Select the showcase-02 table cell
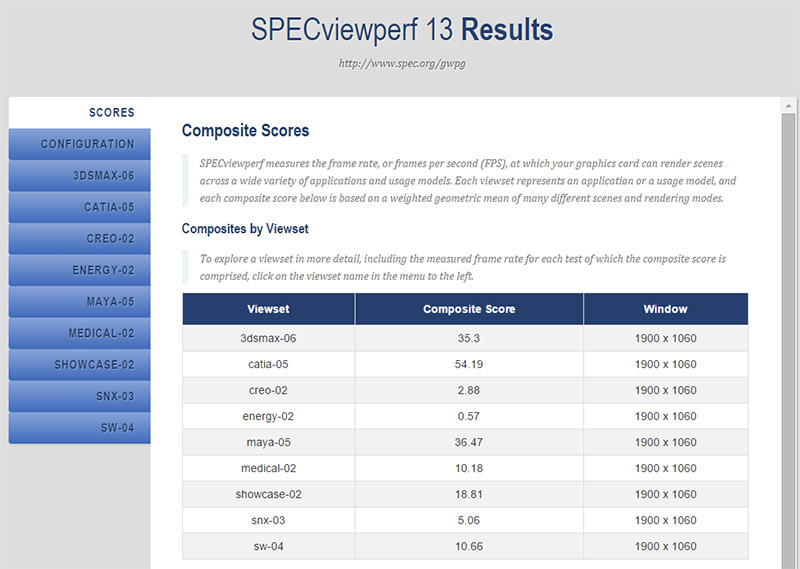 pyautogui.click(x=268, y=494)
